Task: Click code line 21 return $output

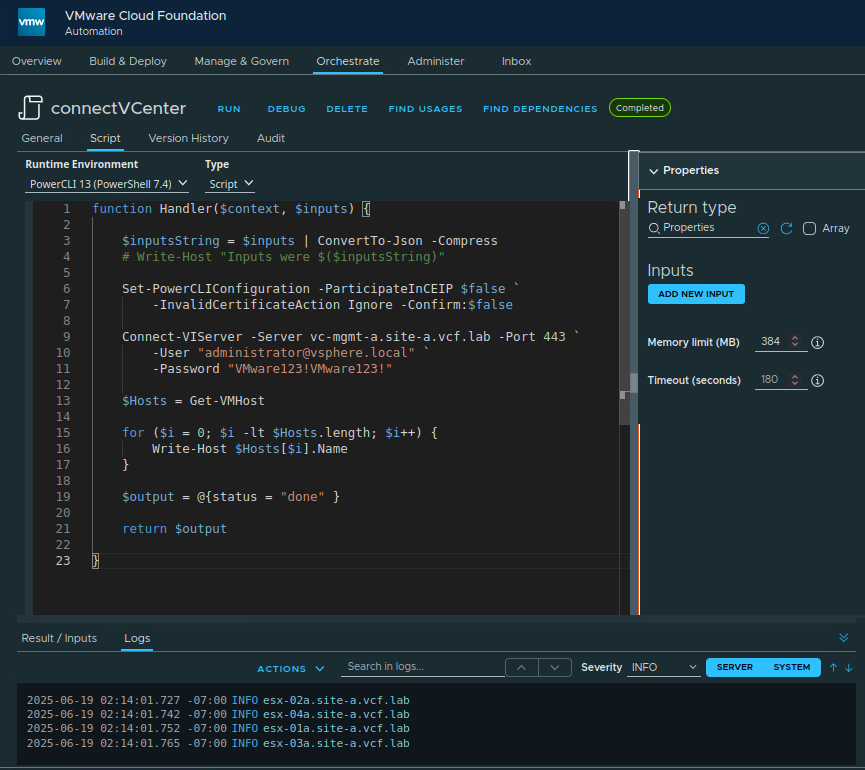Action: coord(174,529)
